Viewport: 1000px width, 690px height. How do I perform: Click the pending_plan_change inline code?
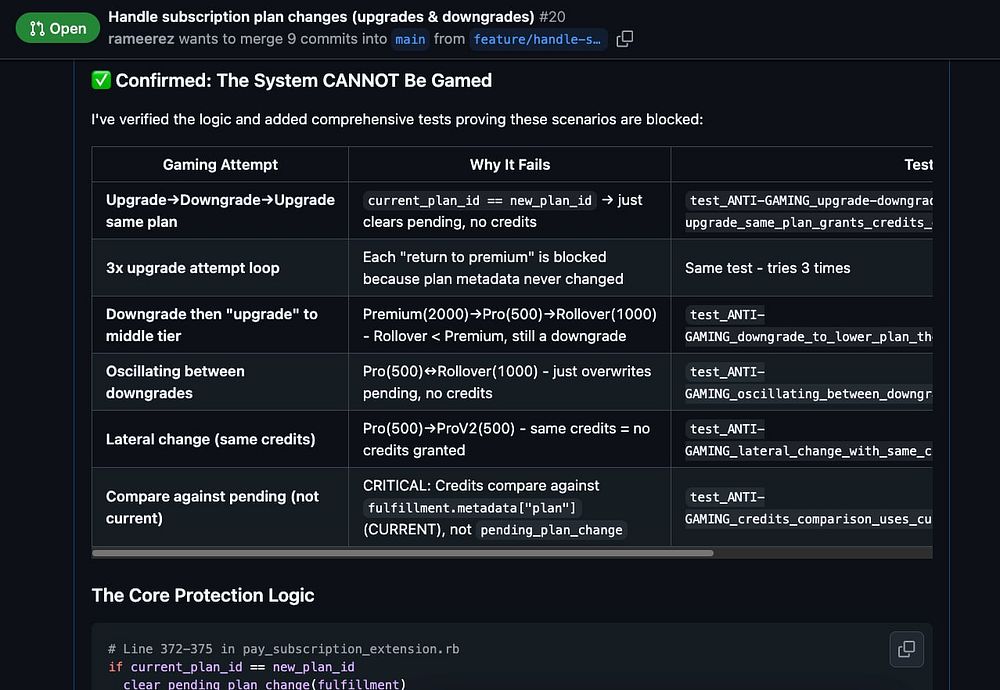[551, 530]
